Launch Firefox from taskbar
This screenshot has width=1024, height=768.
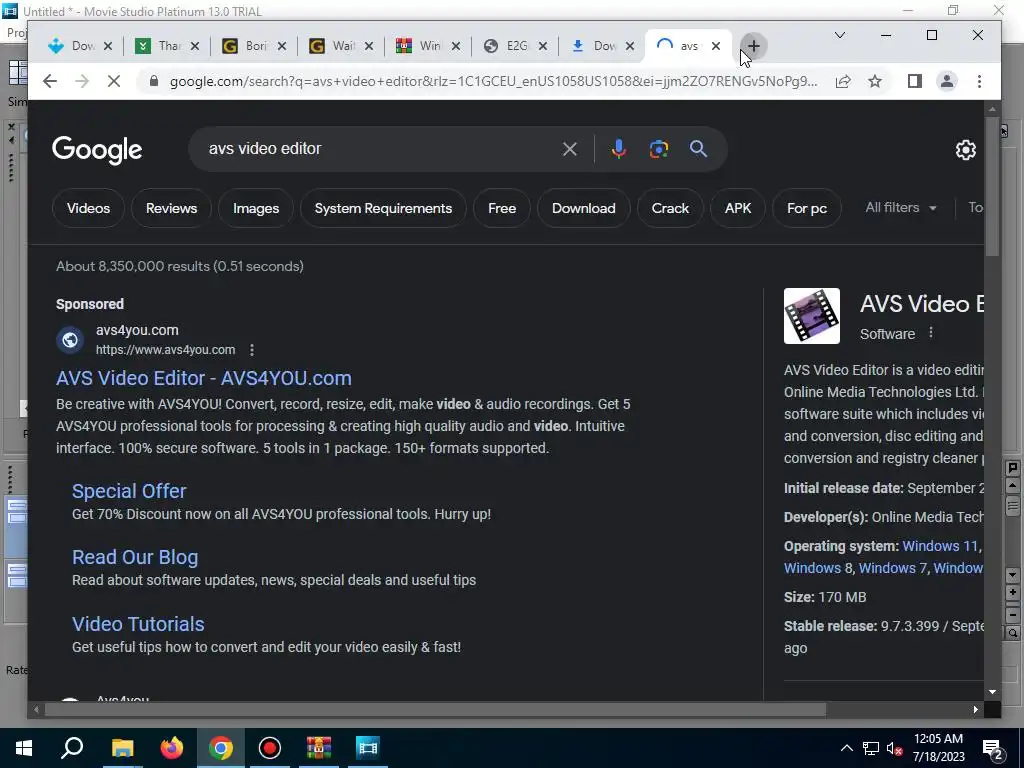172,748
